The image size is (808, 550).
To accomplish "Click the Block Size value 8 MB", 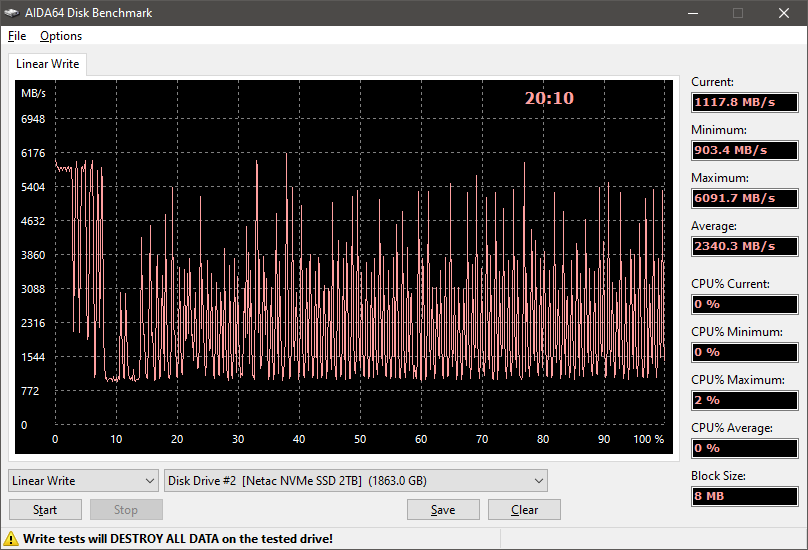I will 745,496.
